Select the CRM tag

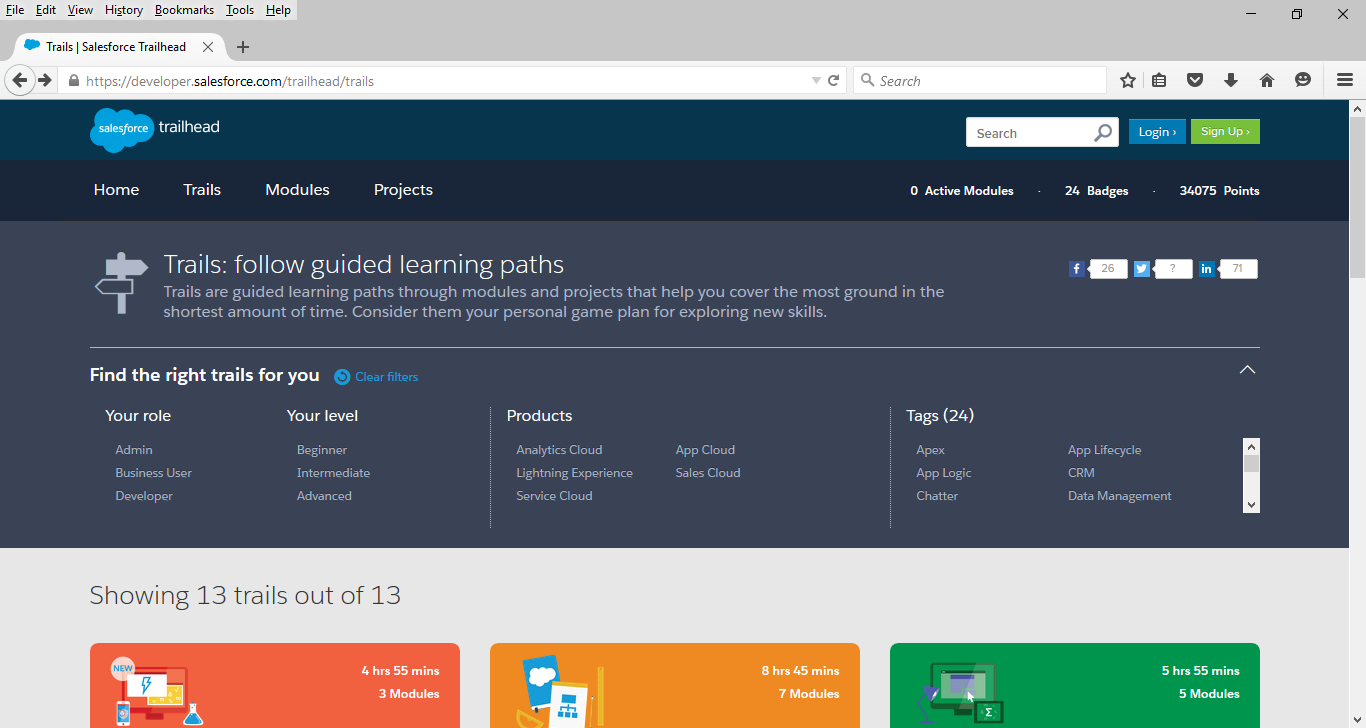tap(1081, 473)
